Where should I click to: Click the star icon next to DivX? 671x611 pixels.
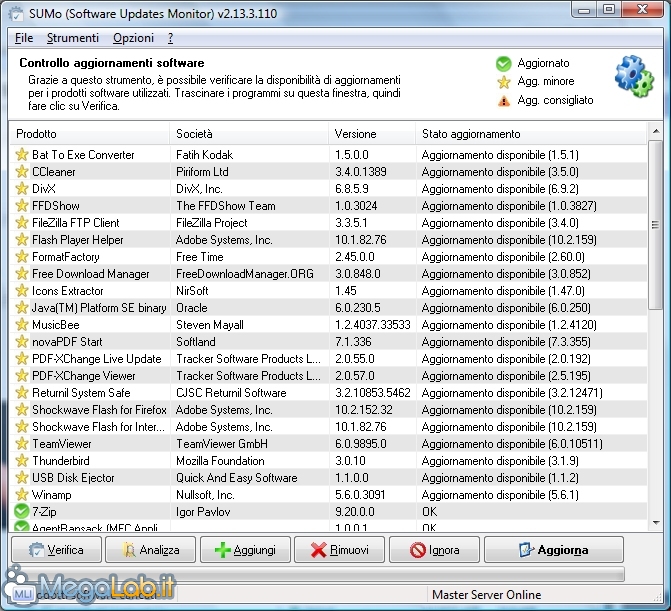click(x=21, y=188)
